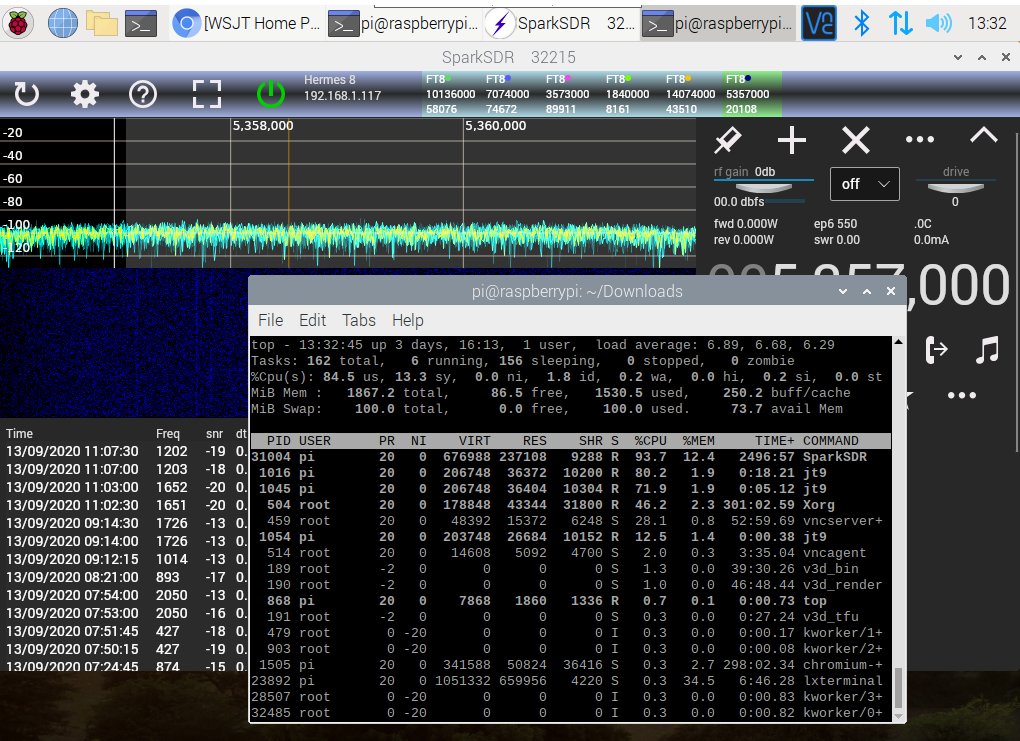The width and height of the screenshot is (1020, 741).
Task: Add a receiver with the plus icon
Action: click(x=792, y=140)
